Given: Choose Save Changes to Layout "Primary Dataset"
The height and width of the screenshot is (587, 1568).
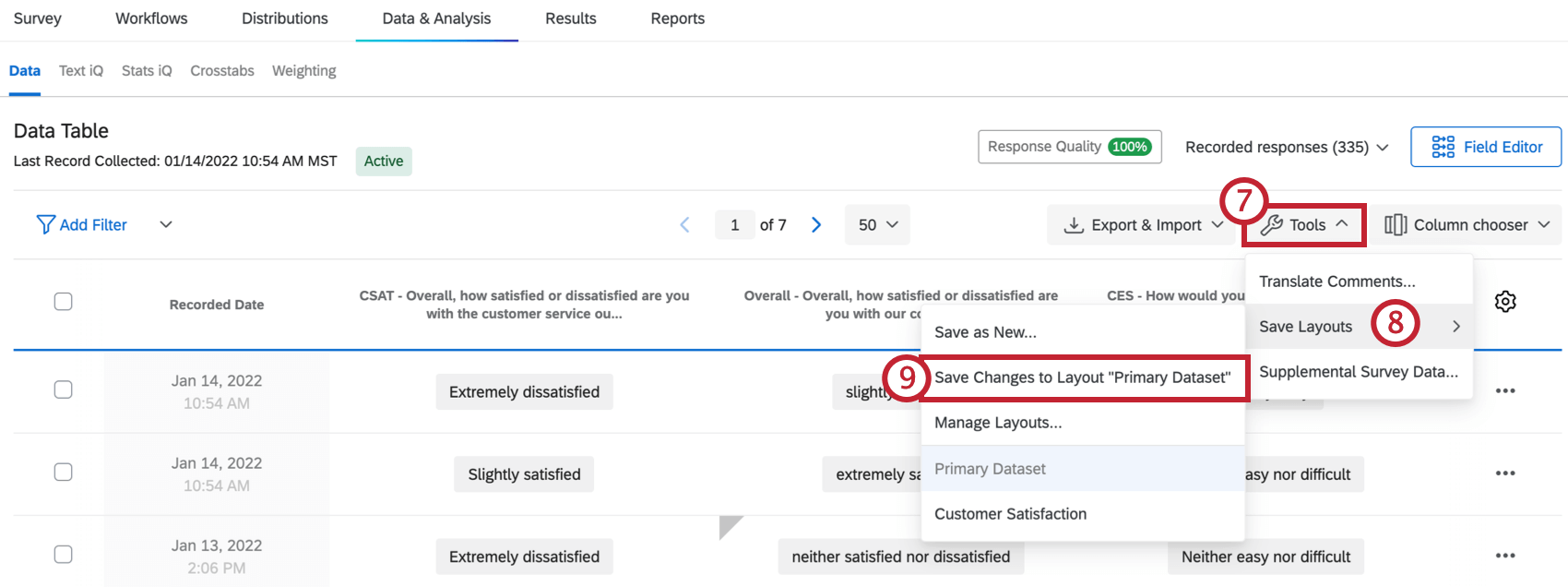Looking at the screenshot, I should [x=1082, y=377].
